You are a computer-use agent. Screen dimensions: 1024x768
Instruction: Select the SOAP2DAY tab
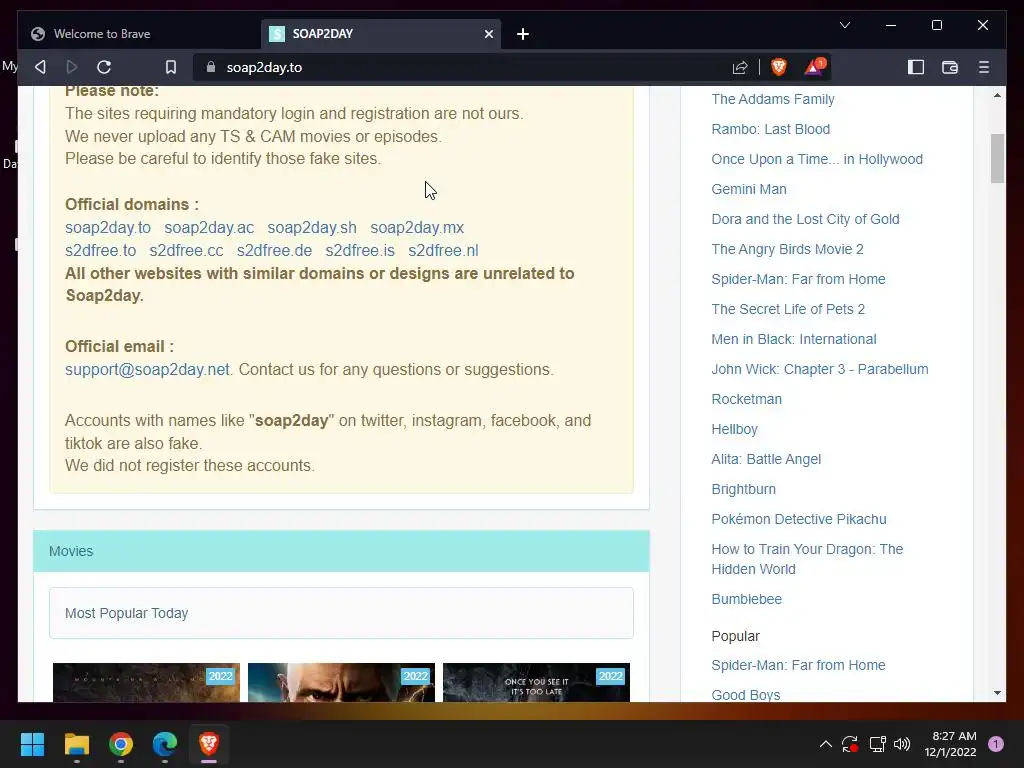pyautogui.click(x=381, y=34)
